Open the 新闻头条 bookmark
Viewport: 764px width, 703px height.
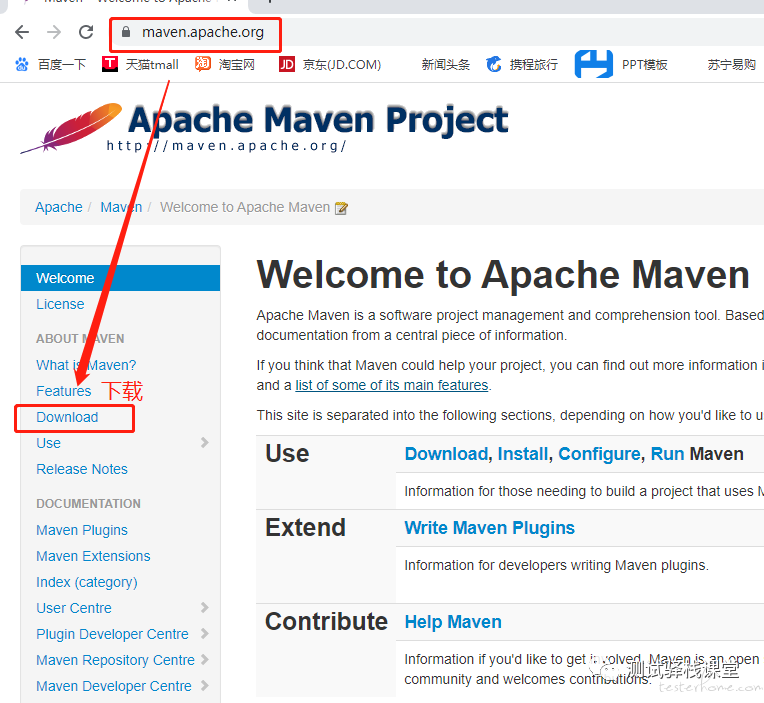pos(445,64)
